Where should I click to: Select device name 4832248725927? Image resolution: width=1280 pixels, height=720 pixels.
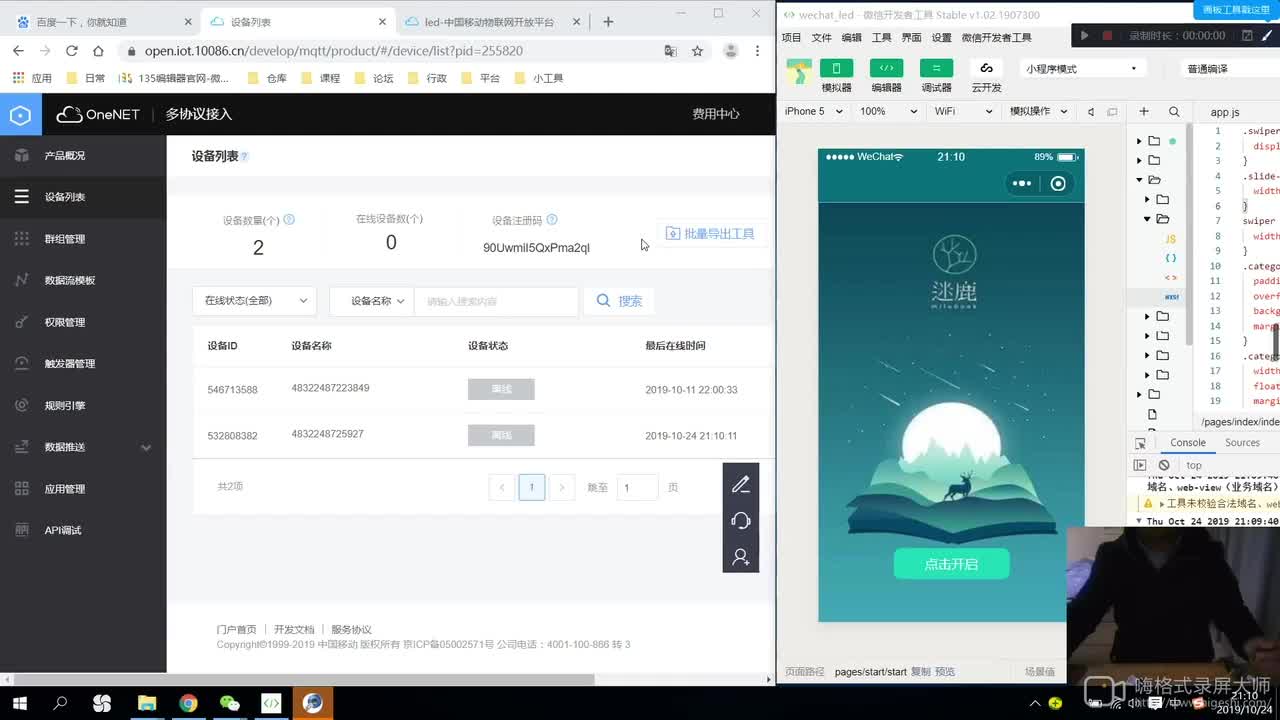(x=327, y=434)
